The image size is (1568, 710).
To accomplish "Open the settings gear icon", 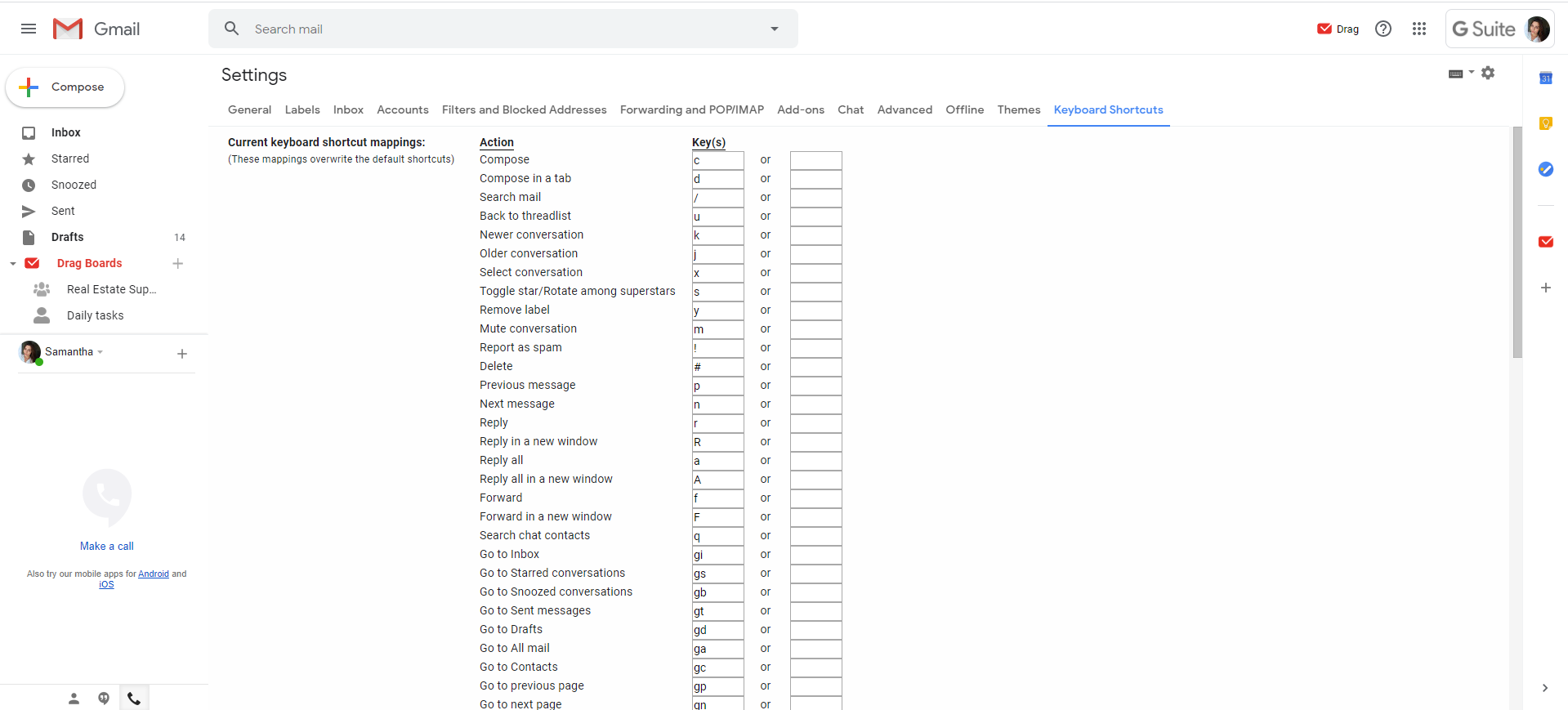I will click(x=1488, y=73).
